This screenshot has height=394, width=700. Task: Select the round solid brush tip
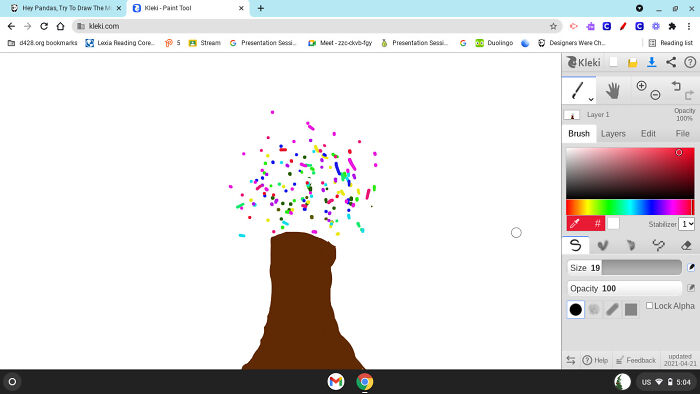tap(575, 309)
